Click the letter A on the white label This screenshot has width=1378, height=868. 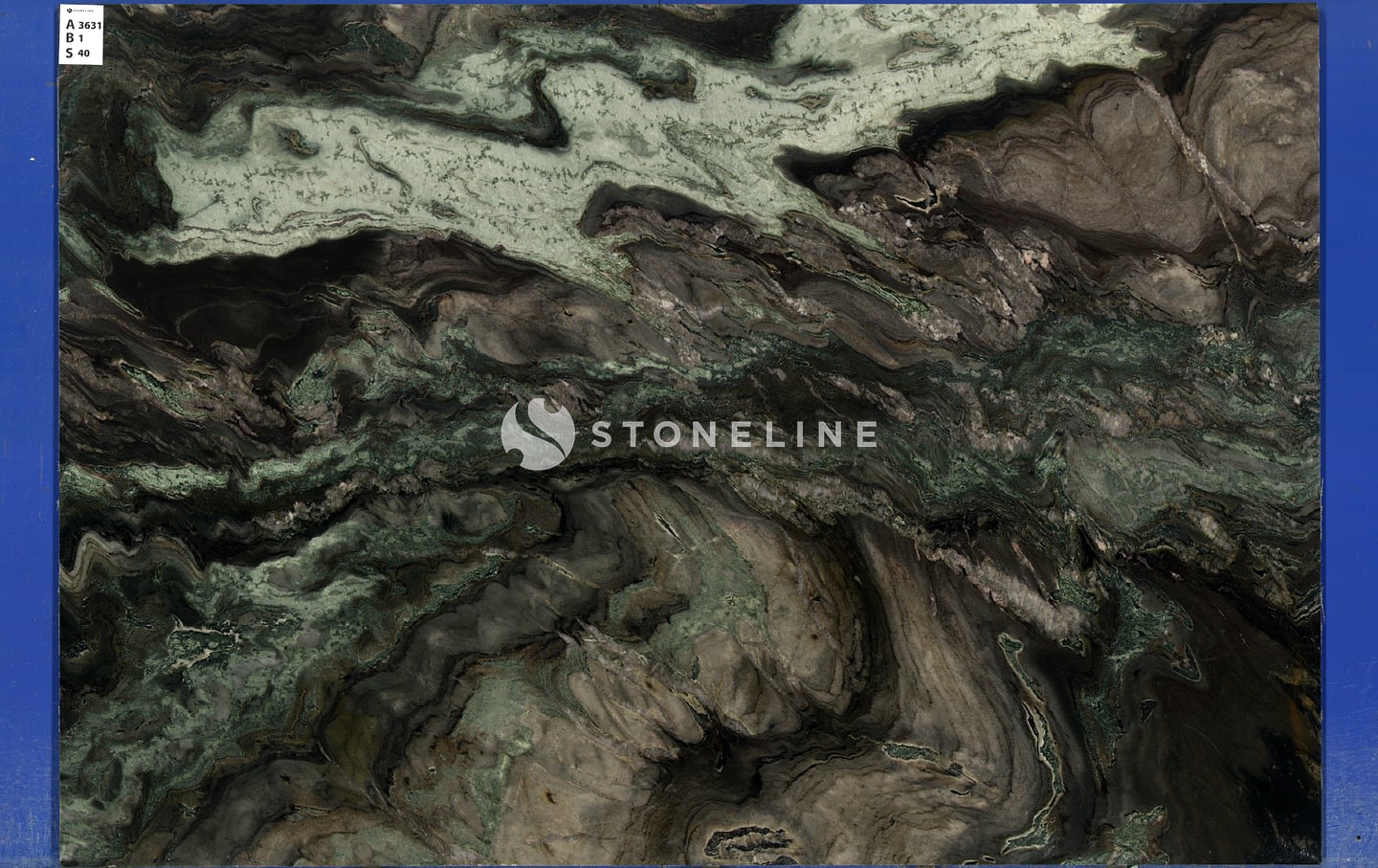point(69,25)
